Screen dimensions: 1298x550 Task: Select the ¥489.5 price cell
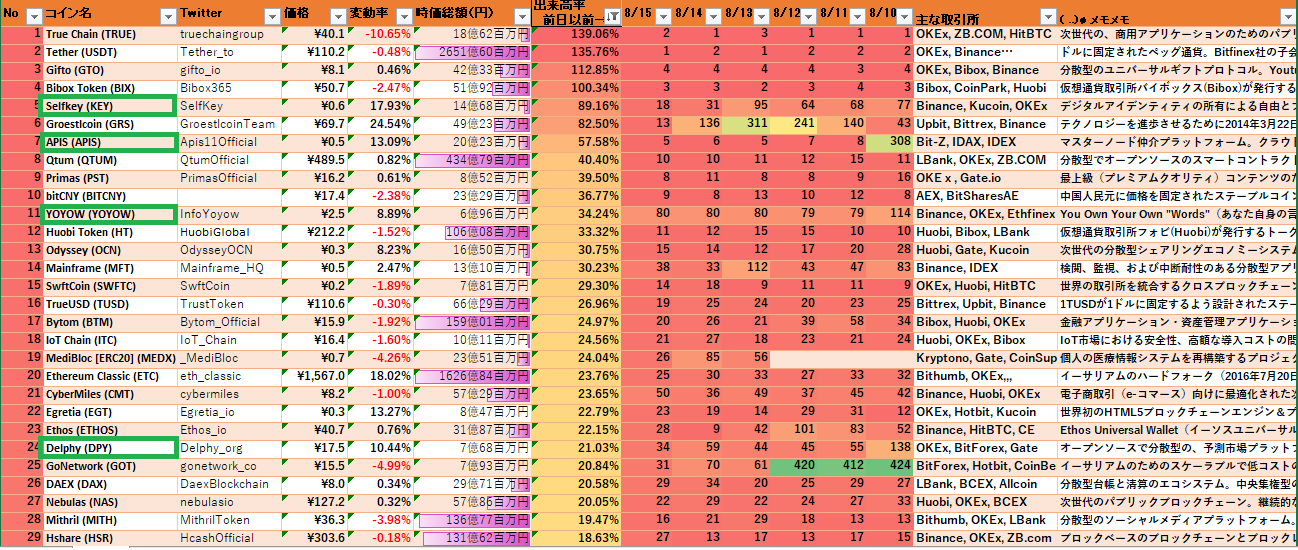(x=314, y=160)
